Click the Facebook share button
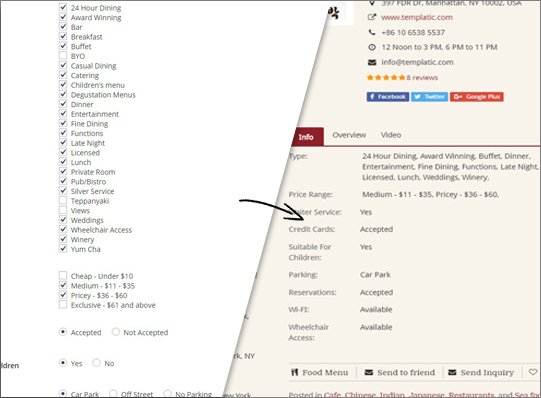The height and width of the screenshot is (398, 541). 388,97
